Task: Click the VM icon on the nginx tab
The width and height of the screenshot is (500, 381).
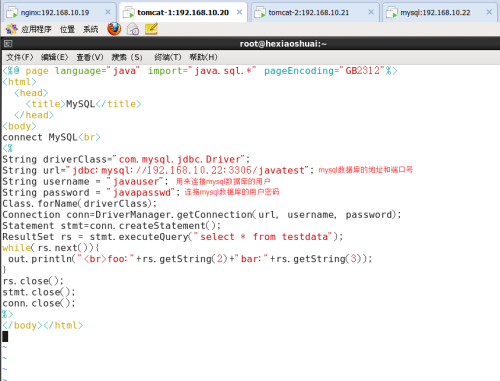Action: click(12, 13)
